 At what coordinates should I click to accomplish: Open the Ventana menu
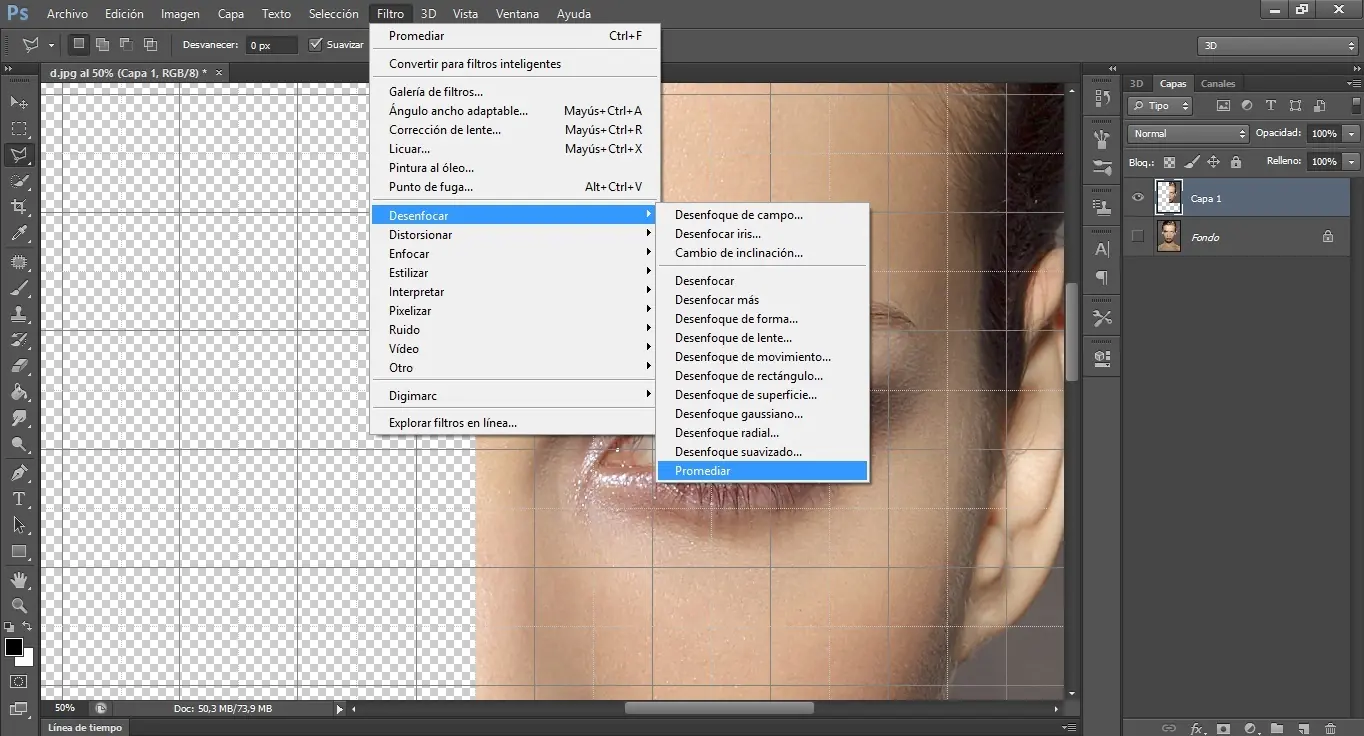tap(517, 13)
